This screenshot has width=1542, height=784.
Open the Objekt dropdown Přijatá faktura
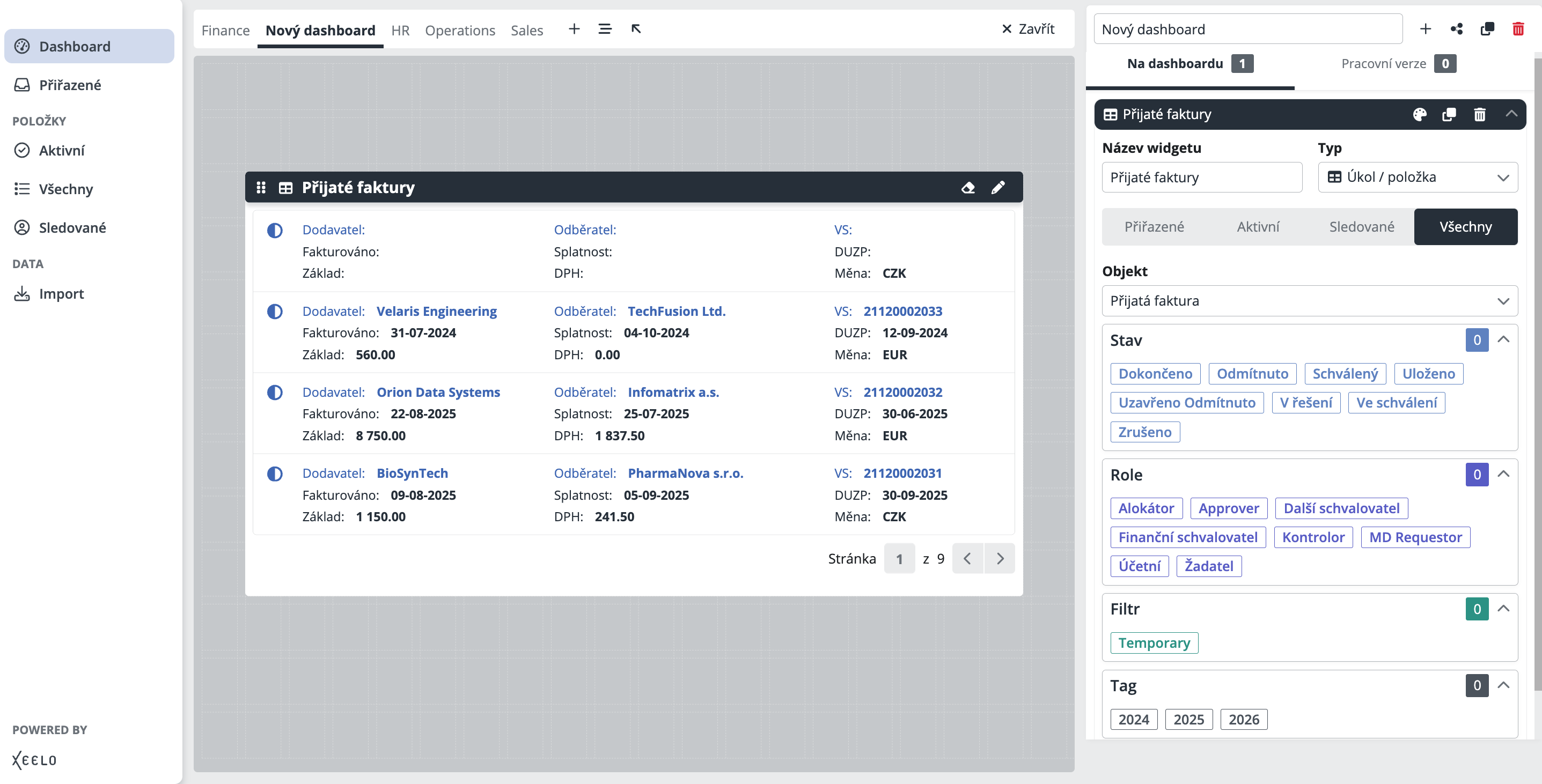[x=1309, y=301]
